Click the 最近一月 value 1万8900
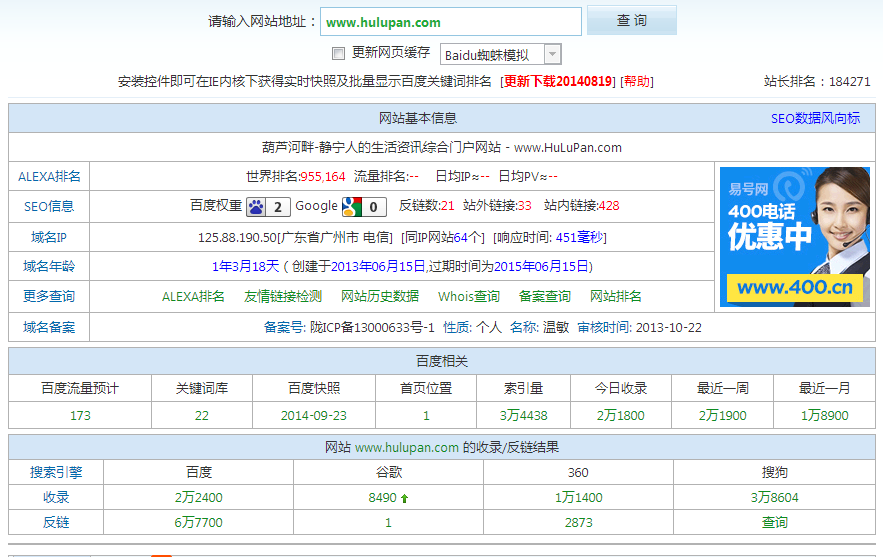This screenshot has height=557, width=883. pyautogui.click(x=824, y=416)
